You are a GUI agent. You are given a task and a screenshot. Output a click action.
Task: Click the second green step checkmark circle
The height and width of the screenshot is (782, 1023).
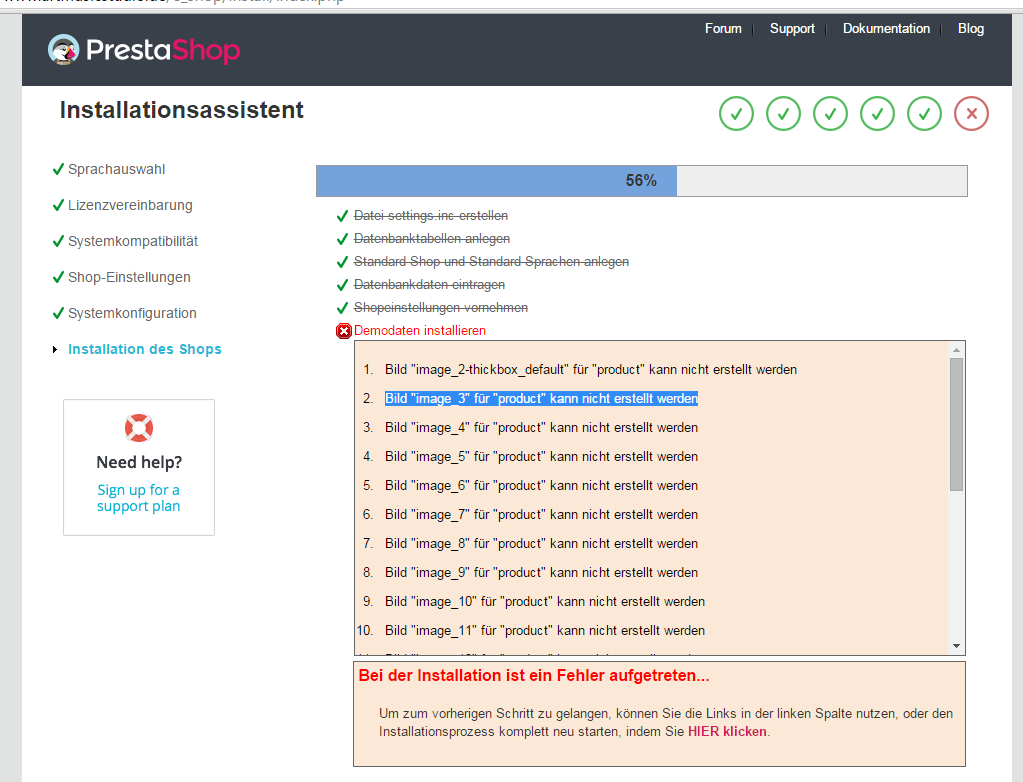pos(783,113)
